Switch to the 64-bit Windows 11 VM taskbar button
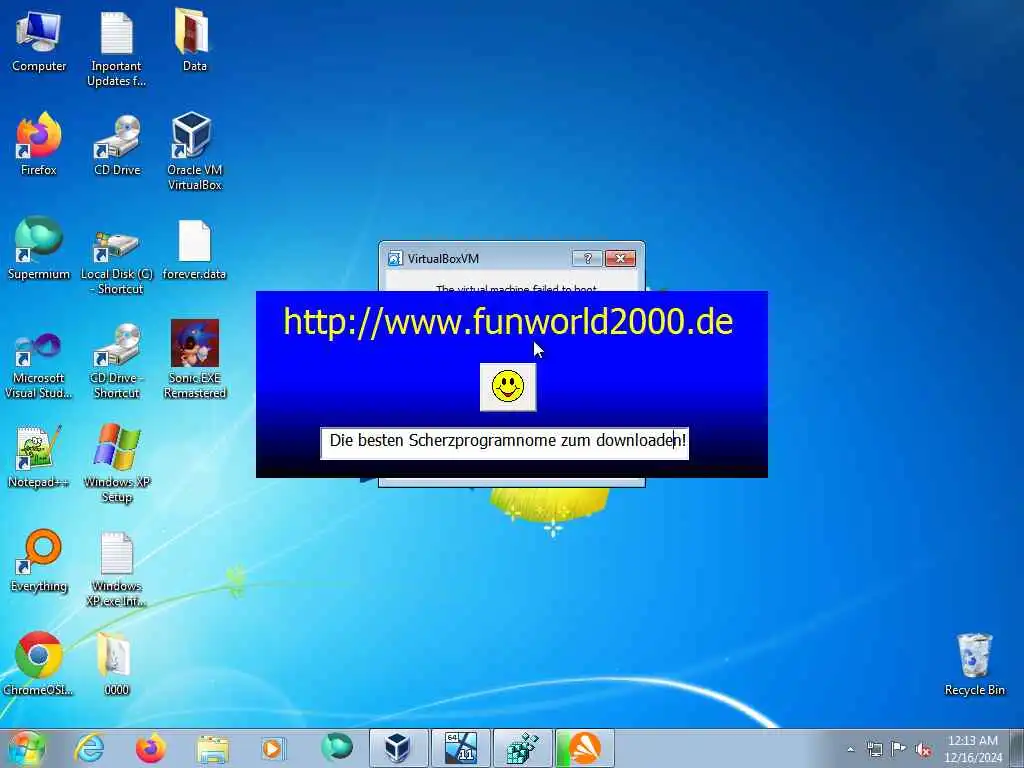The height and width of the screenshot is (768, 1024). [460, 748]
